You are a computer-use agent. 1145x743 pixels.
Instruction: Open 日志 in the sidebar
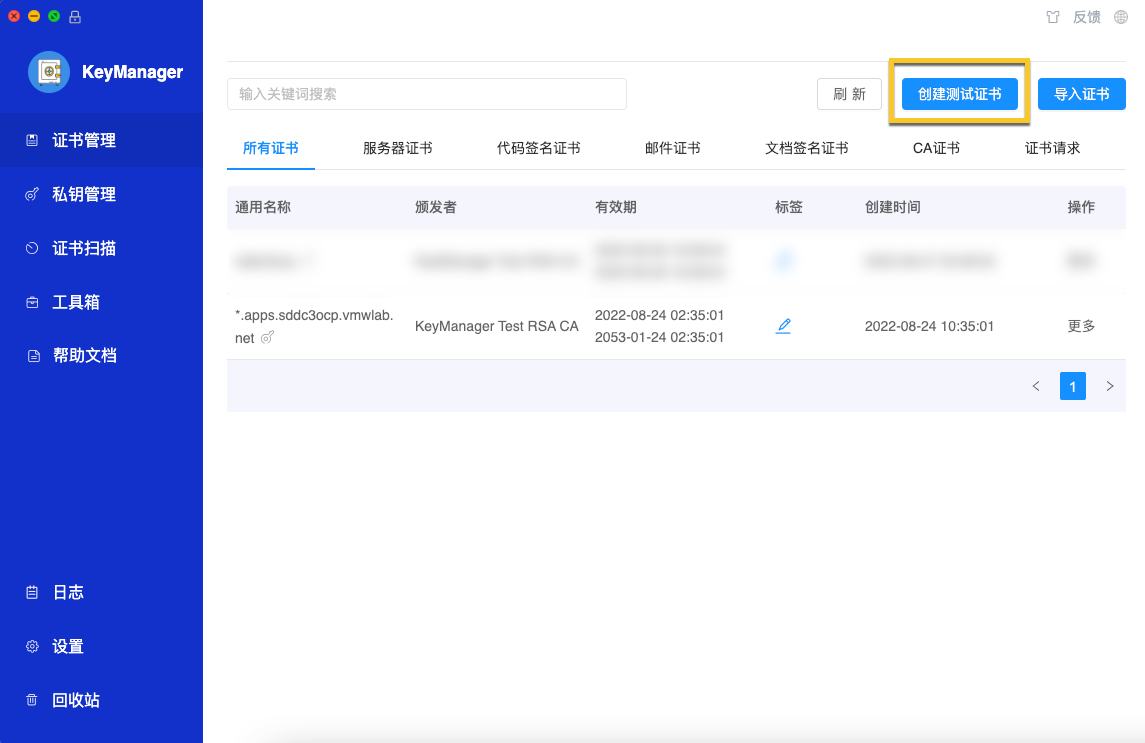pos(102,593)
